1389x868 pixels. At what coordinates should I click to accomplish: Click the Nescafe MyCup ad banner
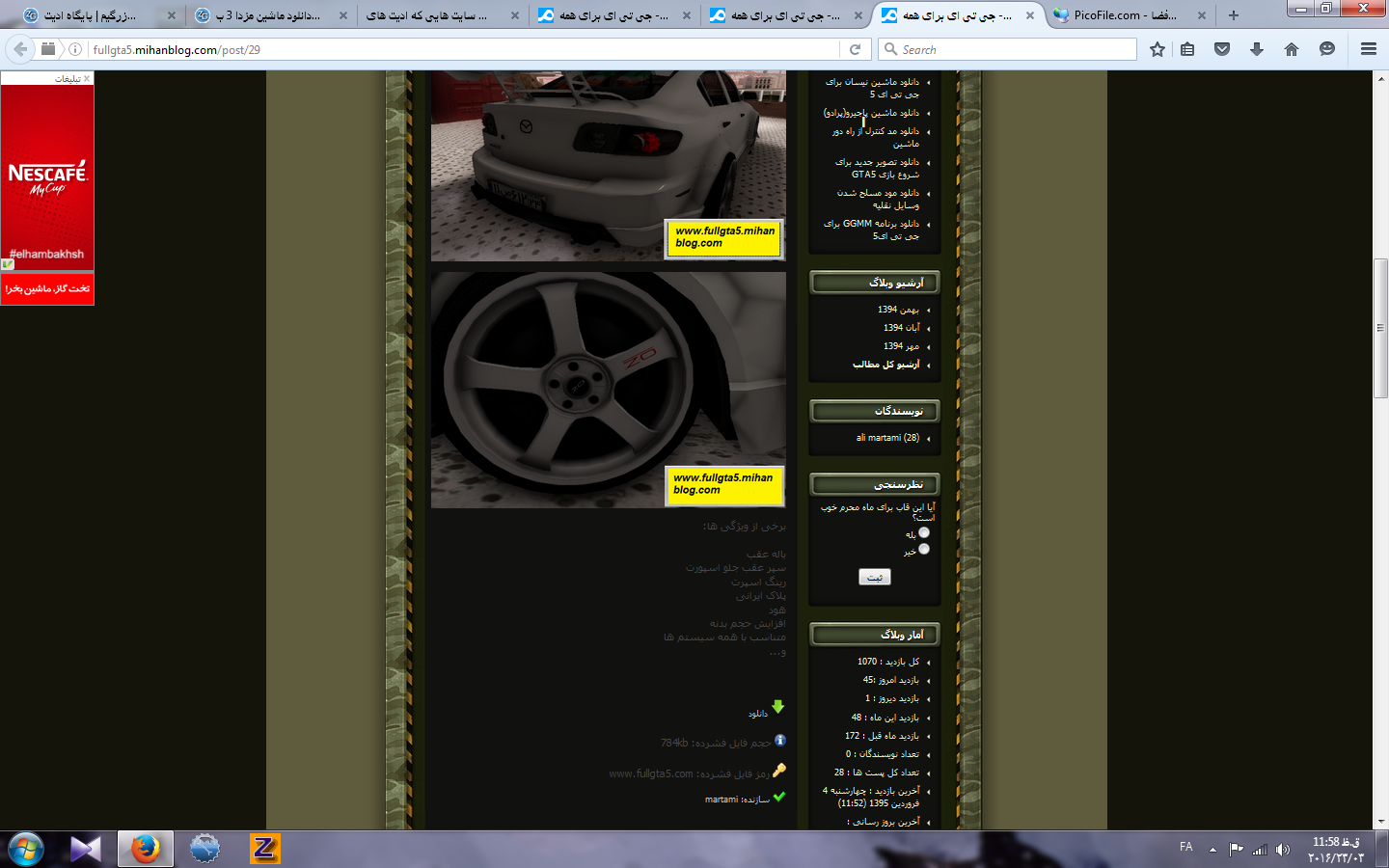tap(47, 177)
